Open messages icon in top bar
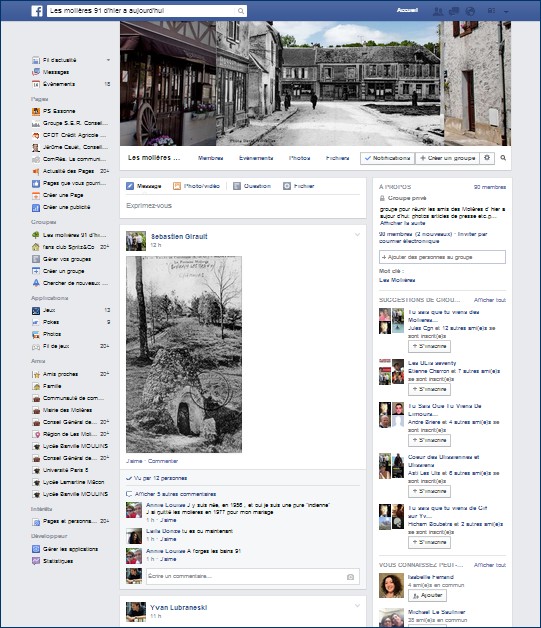Image resolution: width=541 pixels, height=628 pixels. point(454,11)
